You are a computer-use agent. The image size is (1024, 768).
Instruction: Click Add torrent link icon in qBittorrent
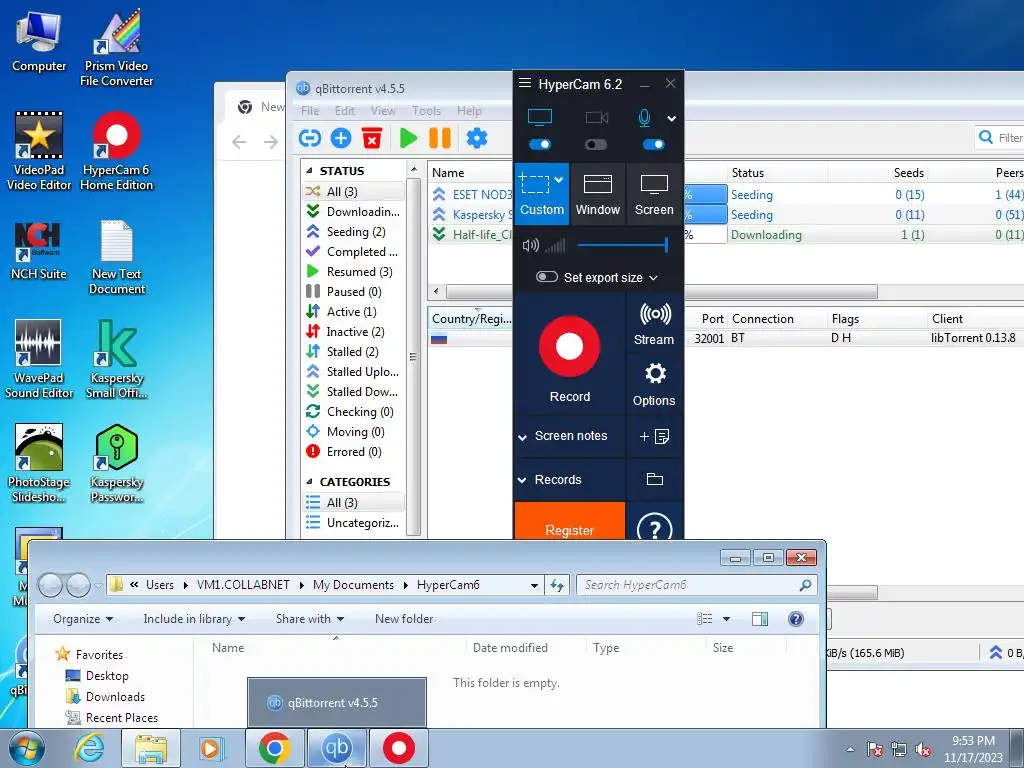coord(310,138)
